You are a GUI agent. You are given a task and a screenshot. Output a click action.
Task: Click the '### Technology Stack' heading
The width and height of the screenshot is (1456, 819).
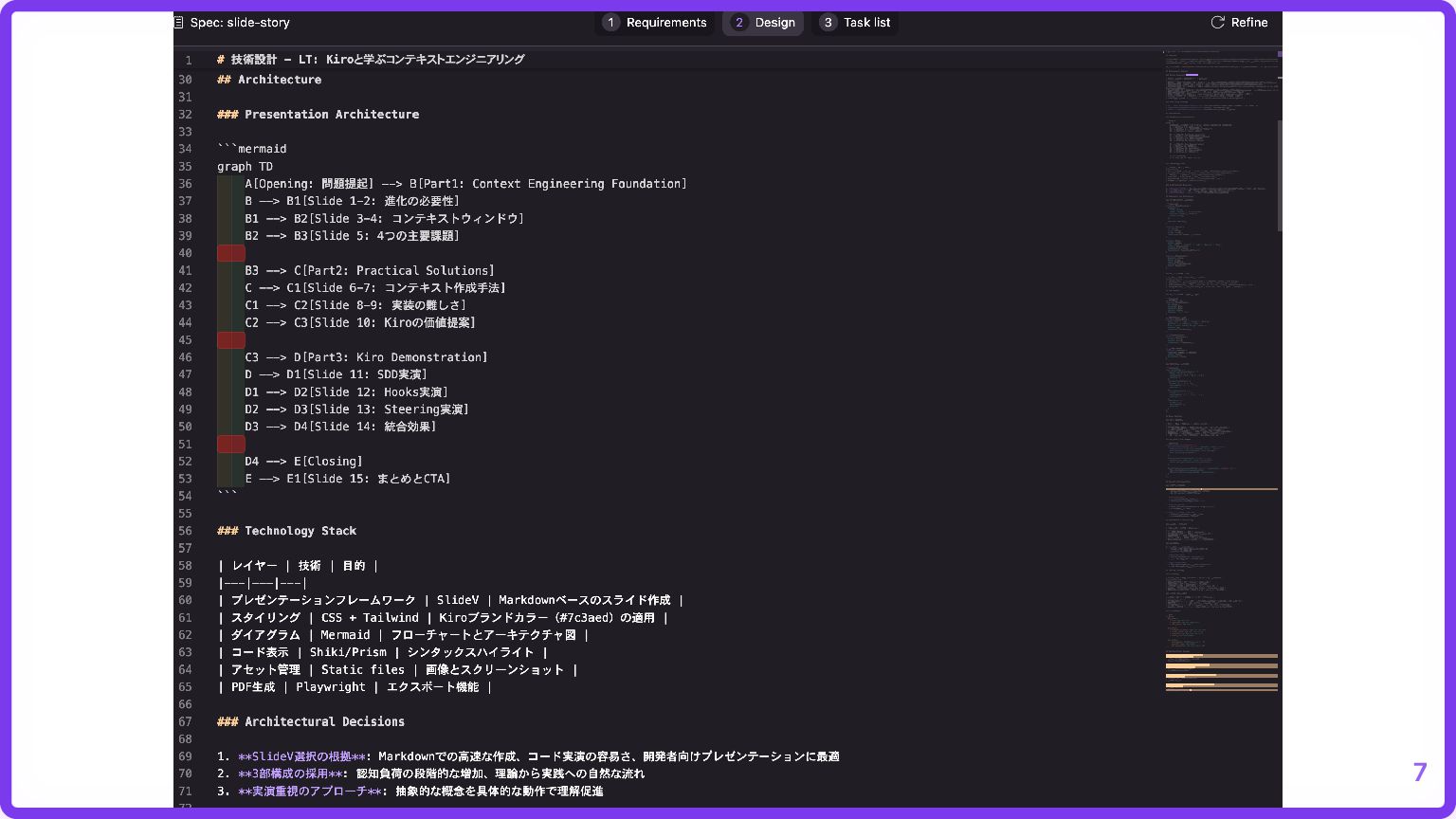click(286, 531)
